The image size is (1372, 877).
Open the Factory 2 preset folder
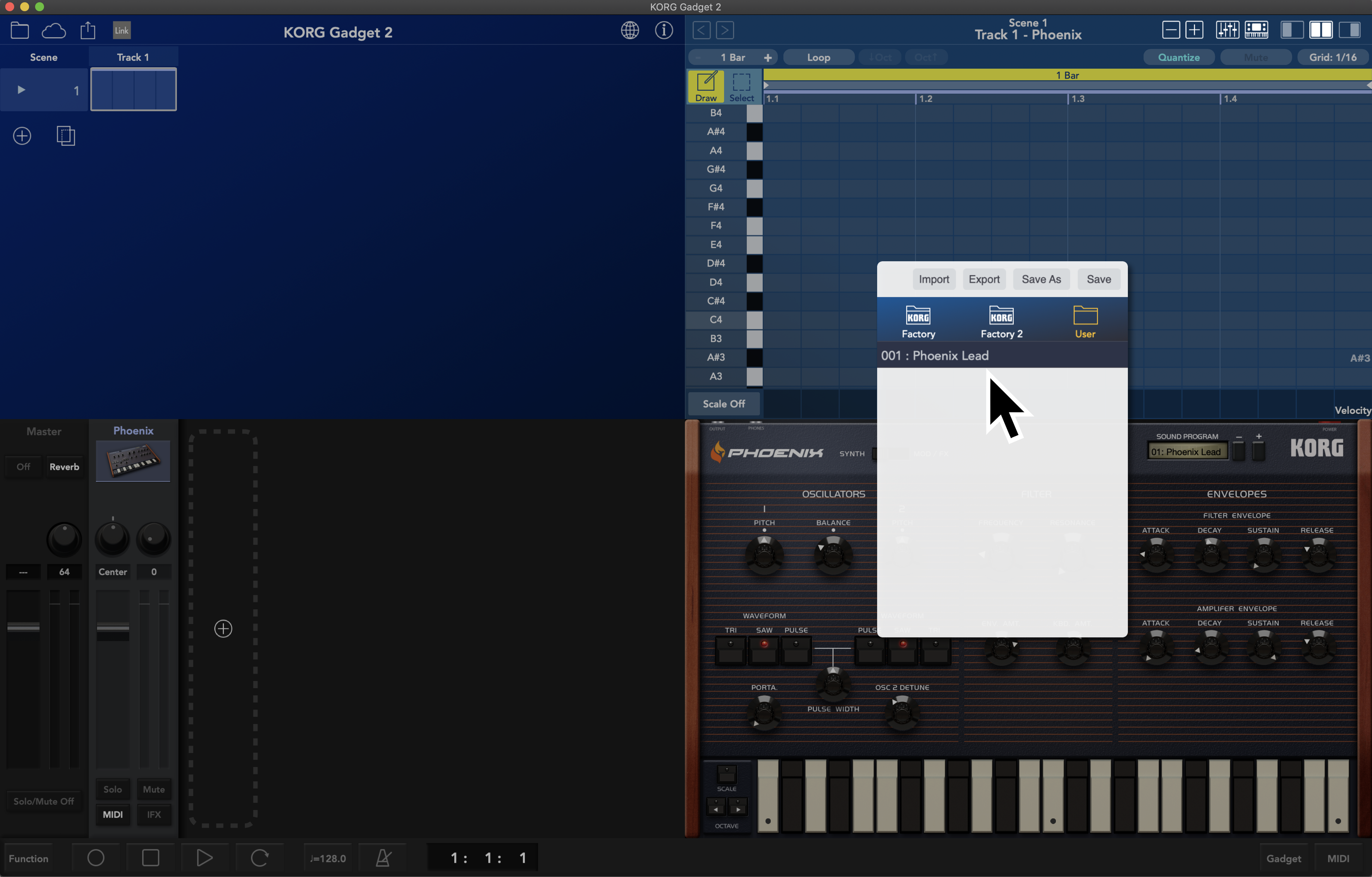click(1001, 322)
